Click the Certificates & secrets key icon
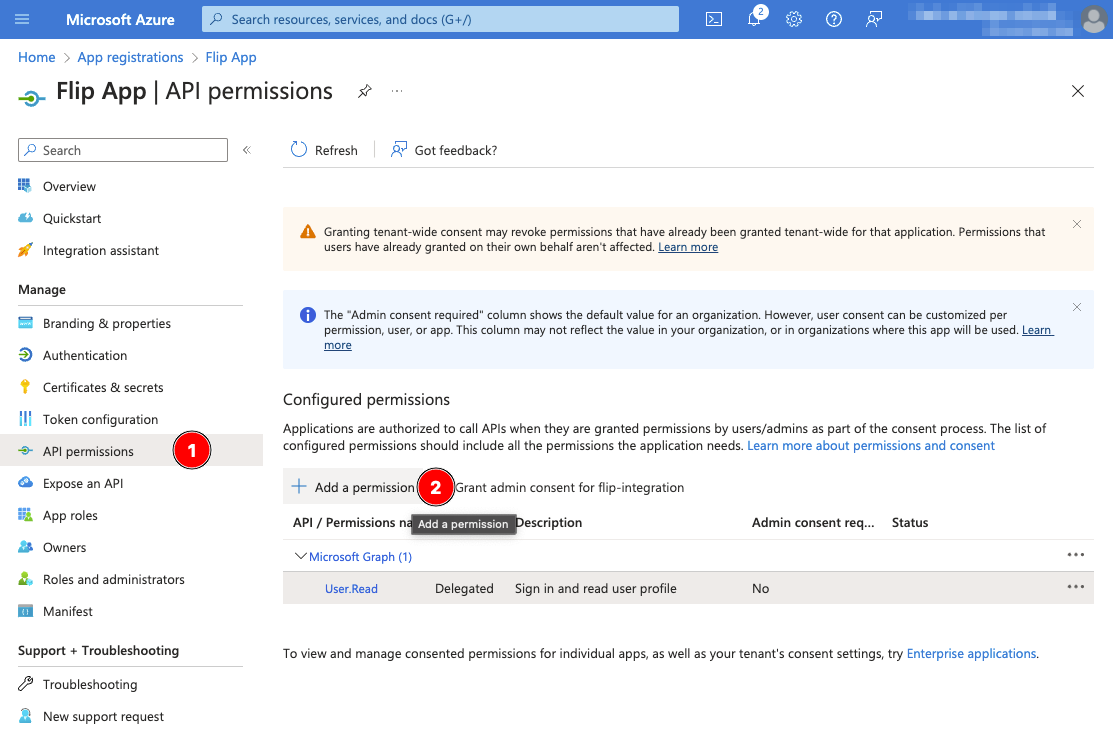The width and height of the screenshot is (1113, 742). coord(25,387)
